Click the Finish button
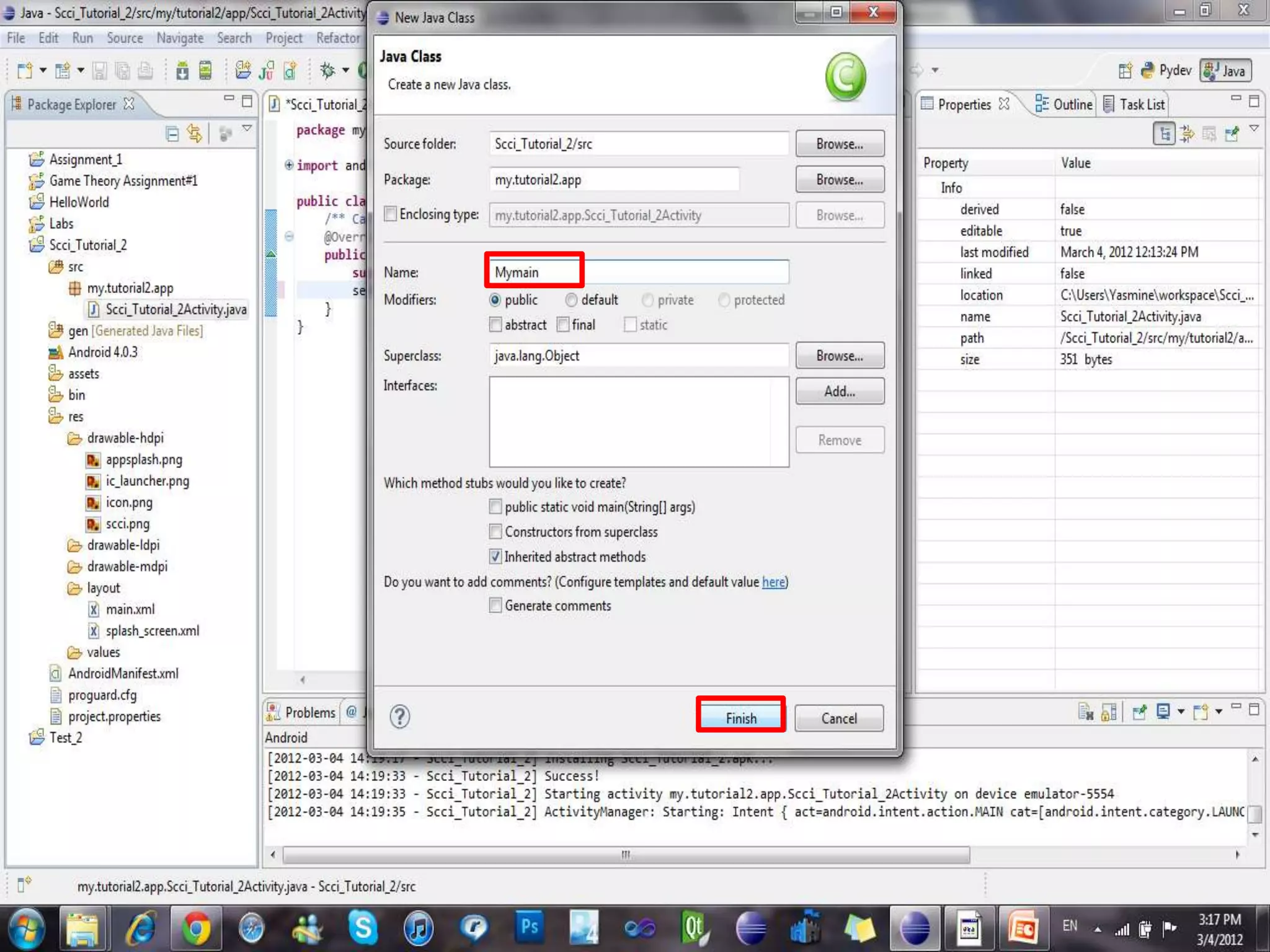The height and width of the screenshot is (952, 1270). pyautogui.click(x=741, y=718)
